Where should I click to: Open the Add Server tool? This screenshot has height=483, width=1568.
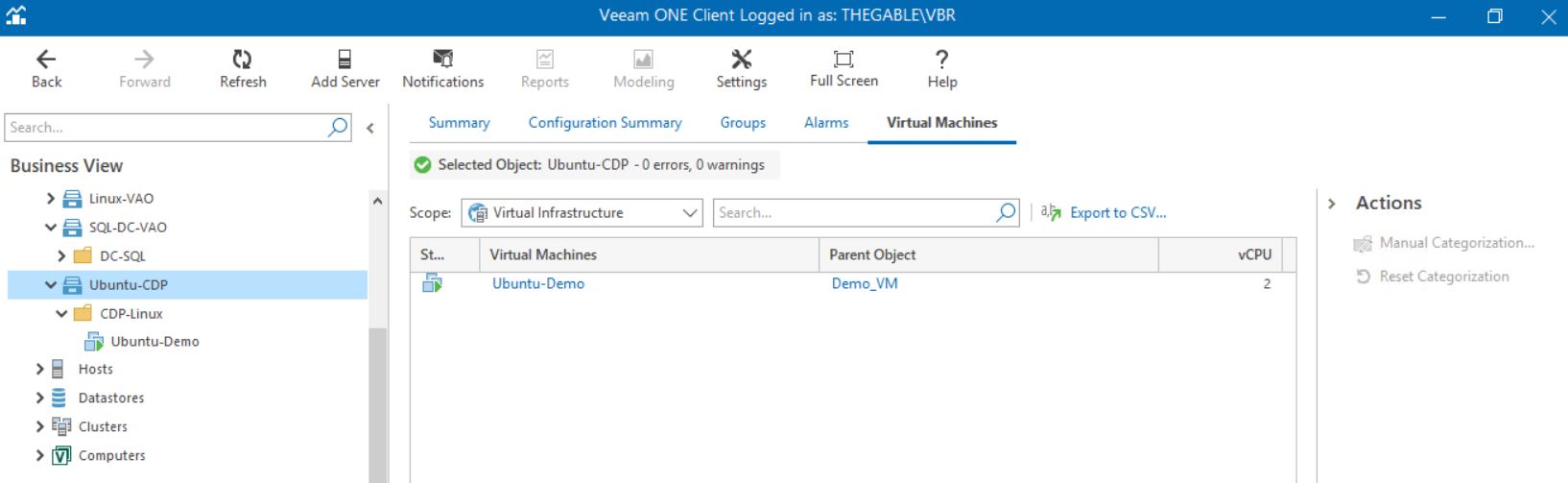[344, 60]
